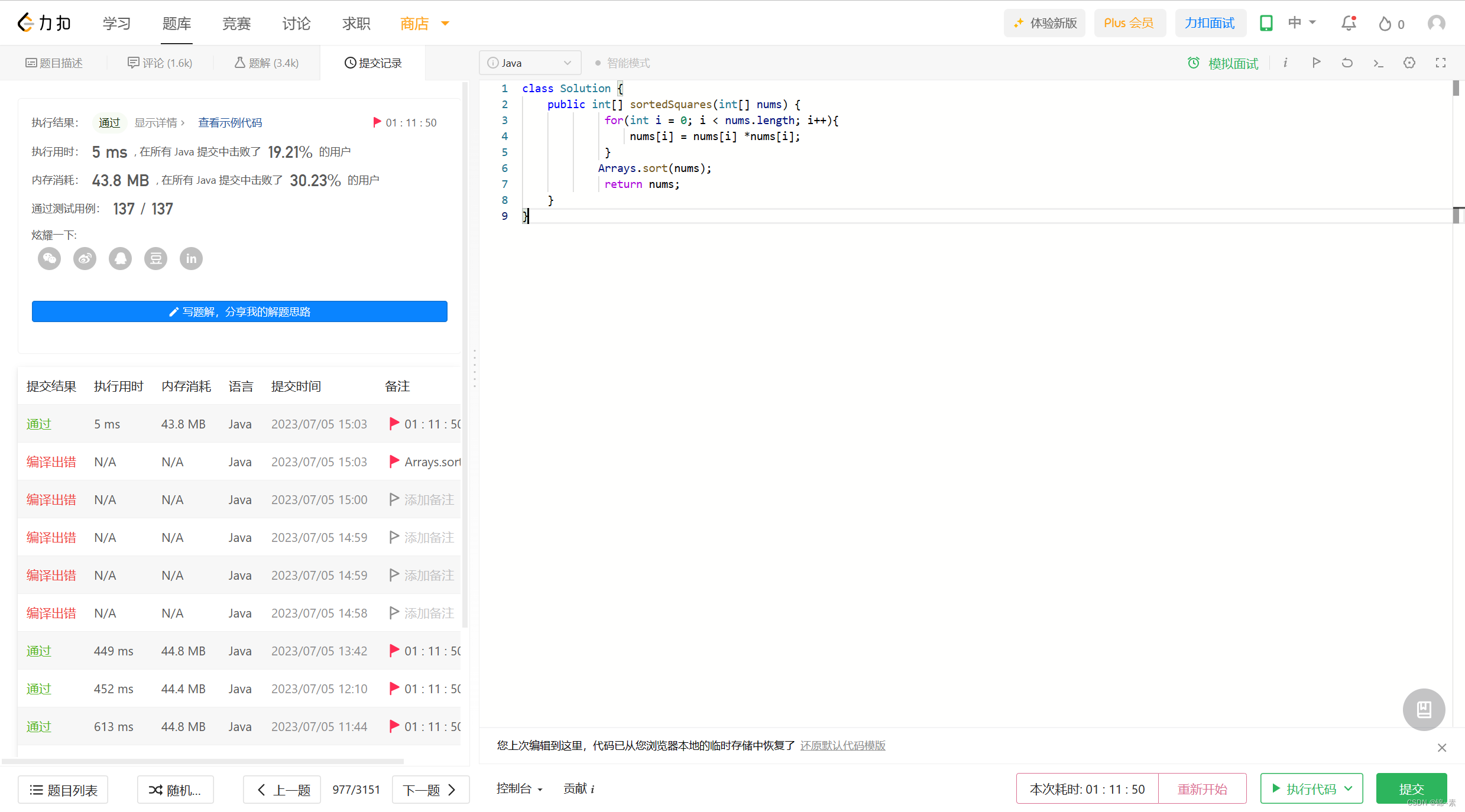Image resolution: width=1465 pixels, height=812 pixels.
Task: Go to 下一题 next problem
Action: pos(430,790)
